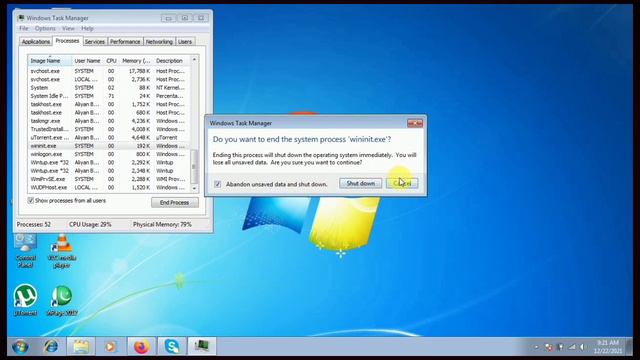640x360 pixels.
Task: Open Windows Media Player from taskbar
Action: [x=111, y=347]
